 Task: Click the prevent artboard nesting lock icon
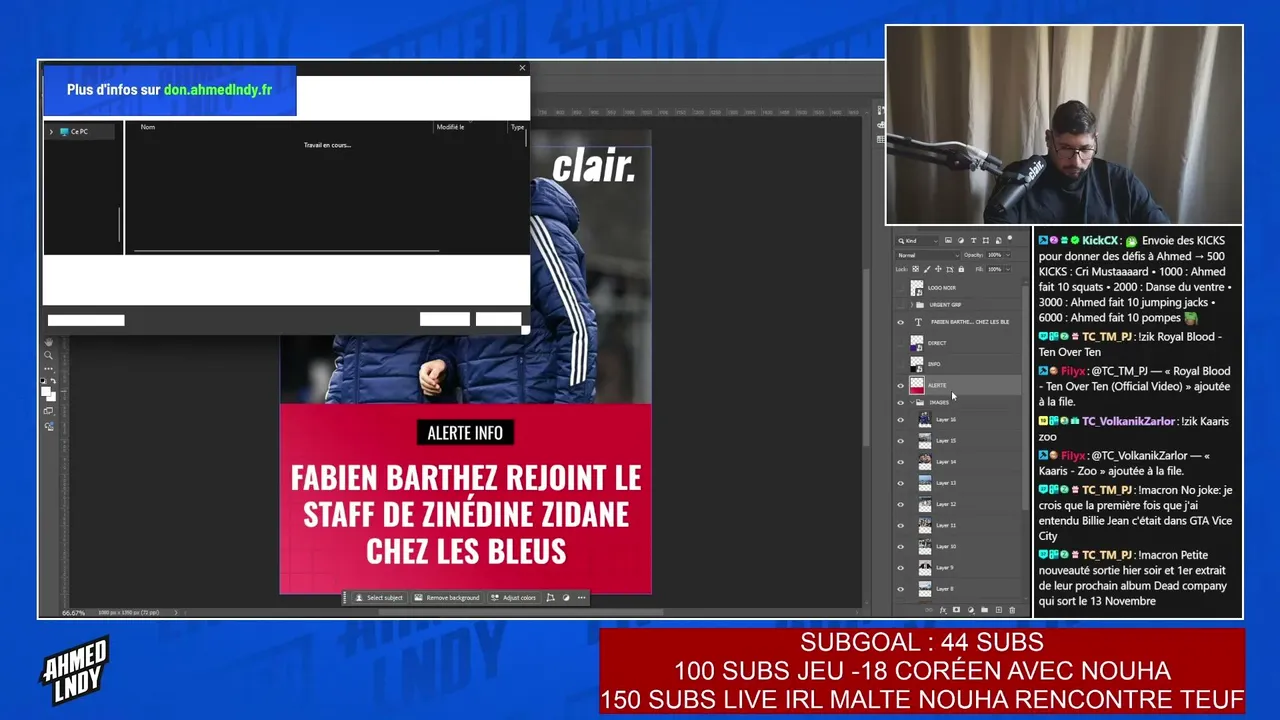[x=950, y=269]
